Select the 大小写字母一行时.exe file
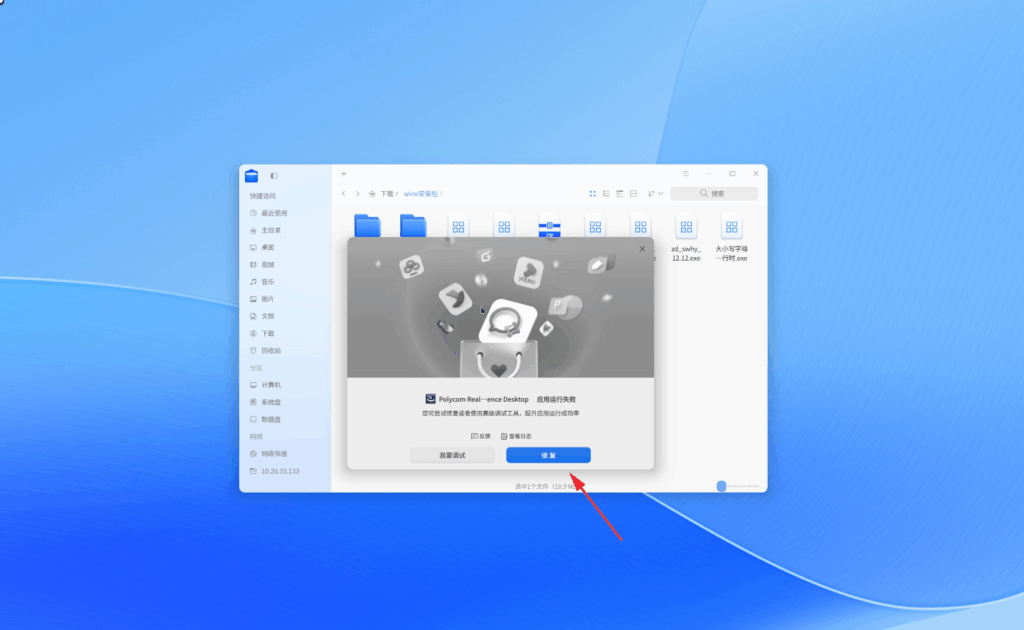The height and width of the screenshot is (630, 1024). tap(731, 238)
